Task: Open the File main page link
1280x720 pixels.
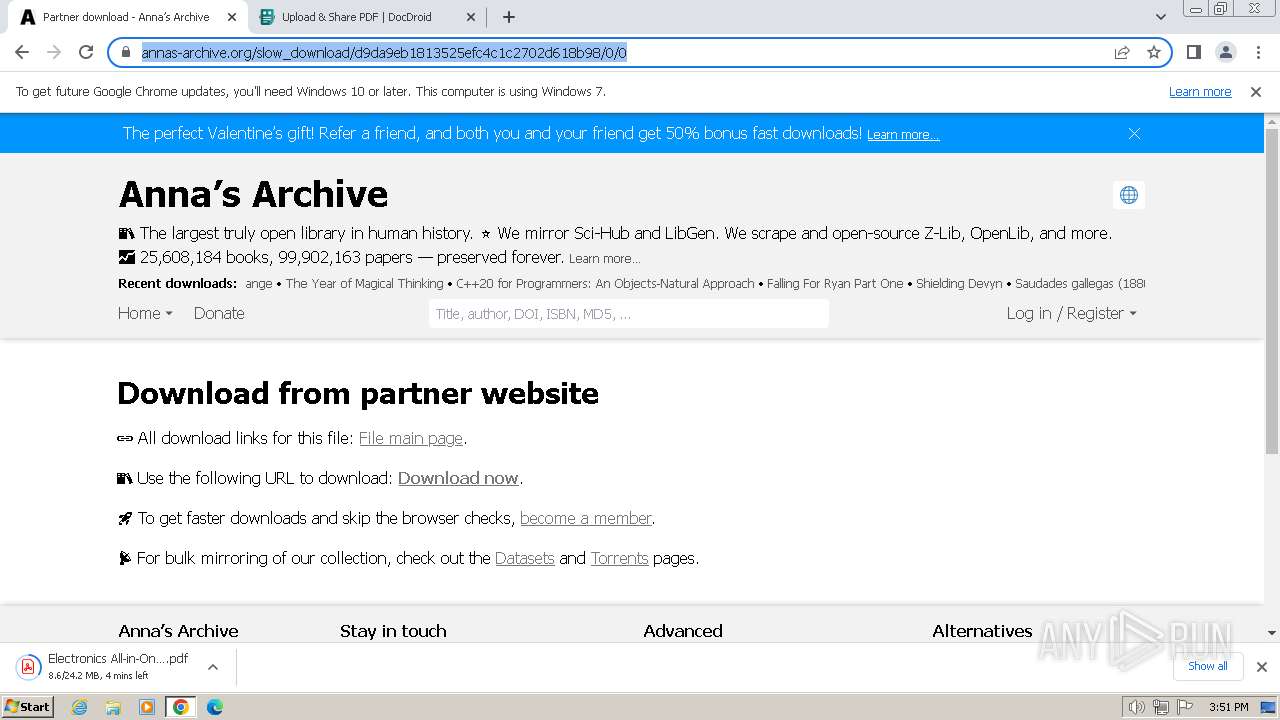Action: [x=410, y=438]
